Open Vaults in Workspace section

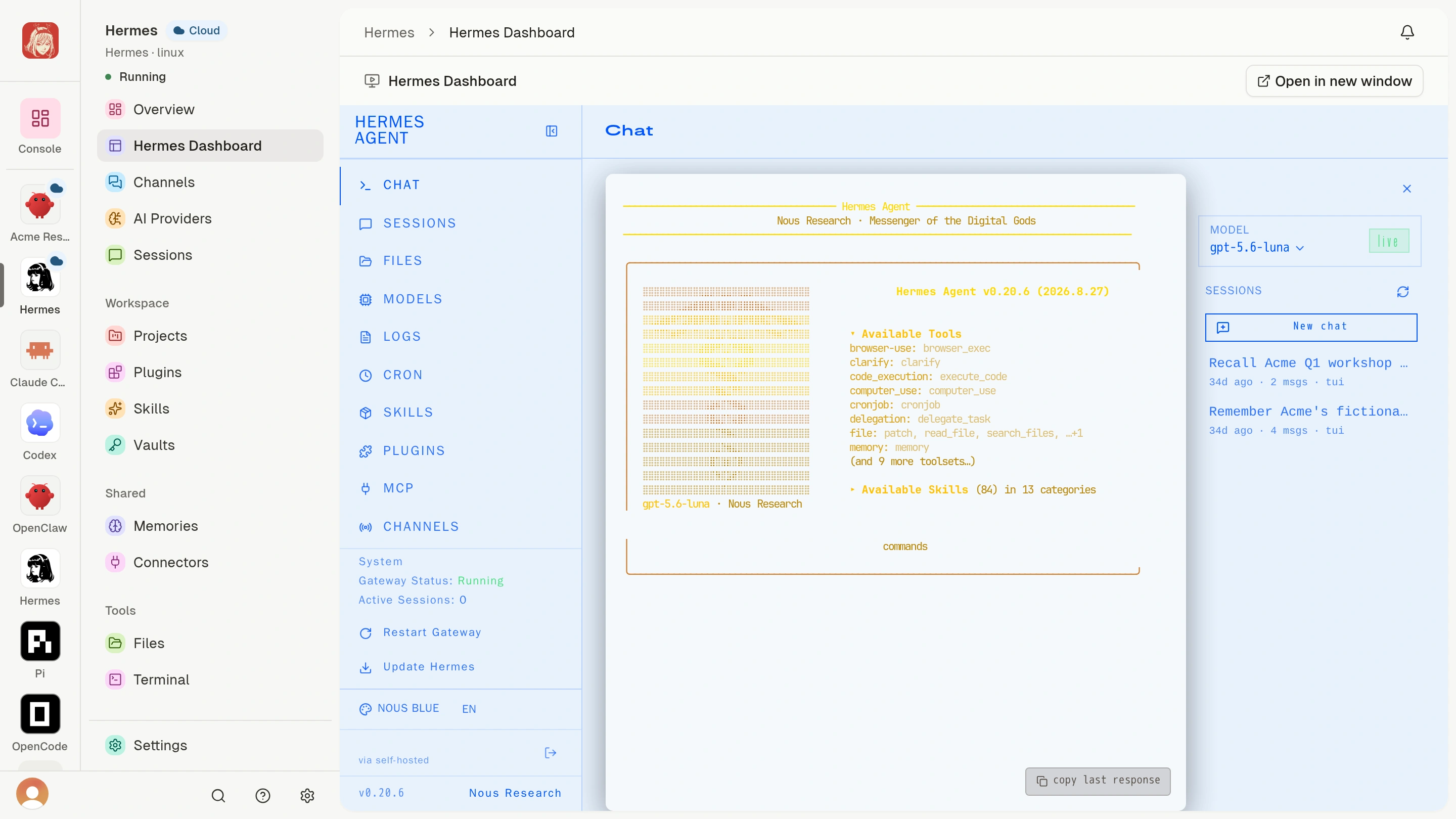tap(210, 445)
